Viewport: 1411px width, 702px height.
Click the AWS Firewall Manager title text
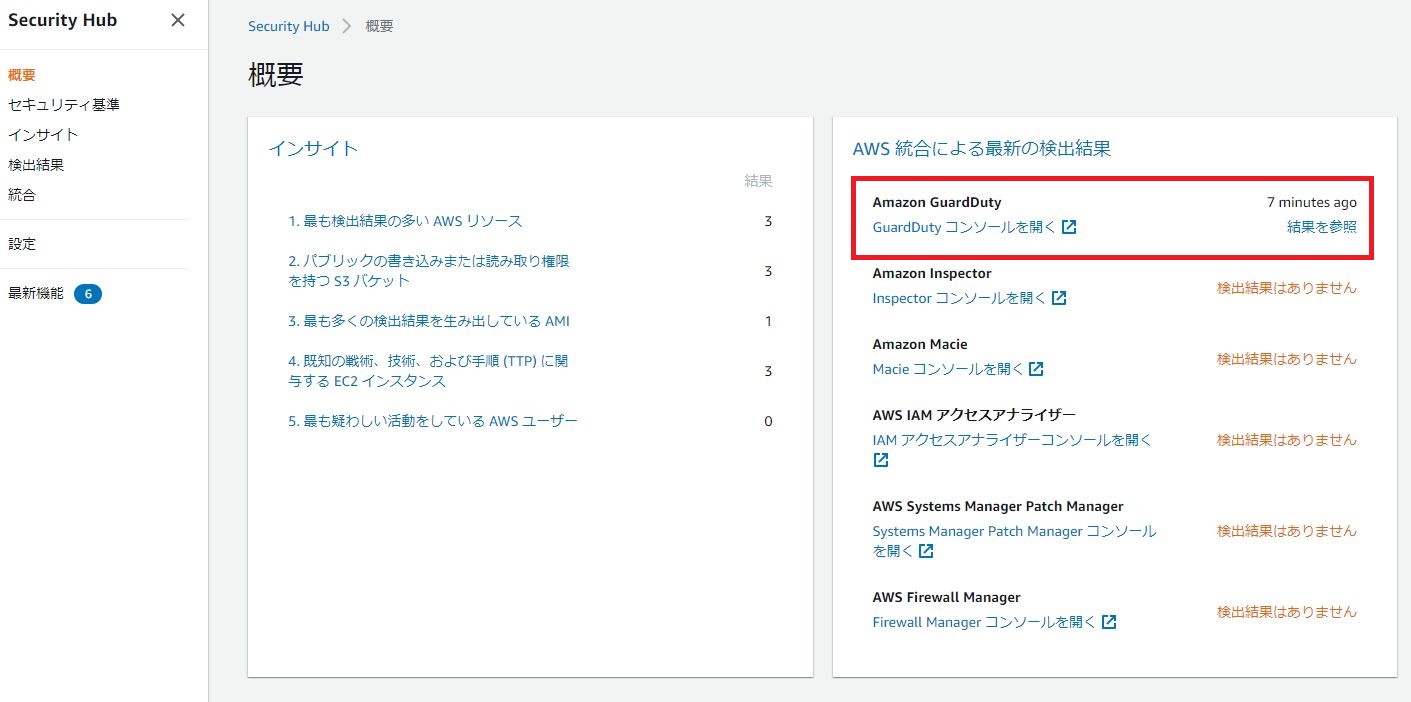[x=946, y=597]
